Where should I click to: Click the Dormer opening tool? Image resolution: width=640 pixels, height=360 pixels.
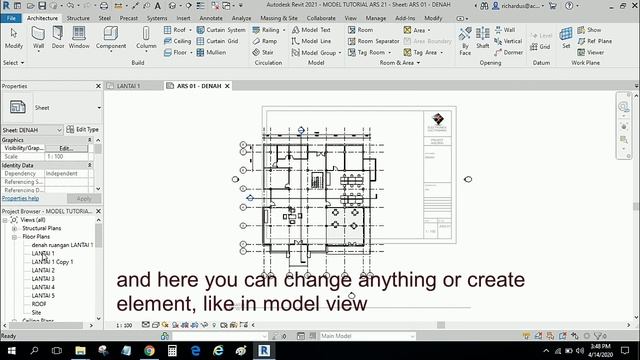point(509,53)
